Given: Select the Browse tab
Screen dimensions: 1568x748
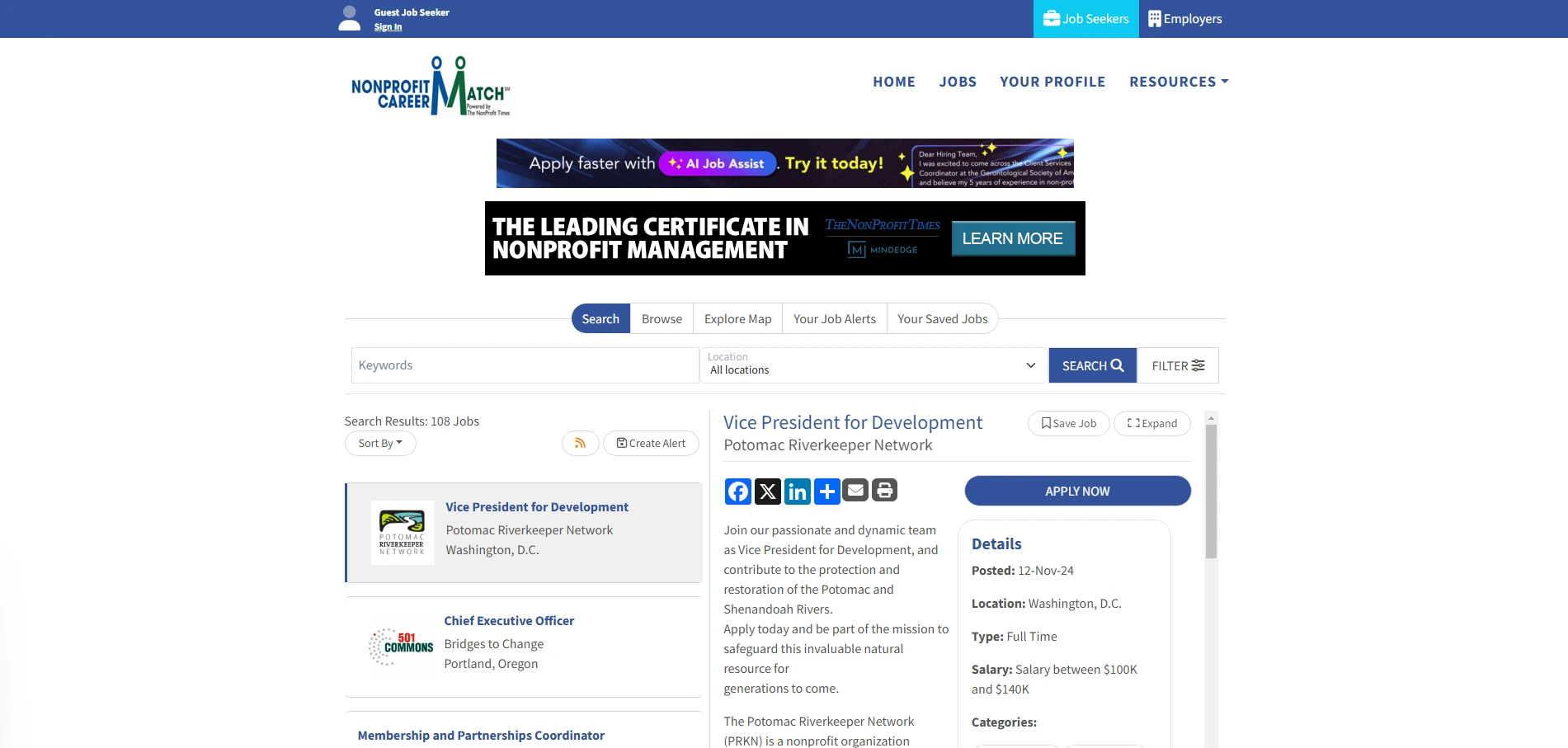Looking at the screenshot, I should coord(662,319).
